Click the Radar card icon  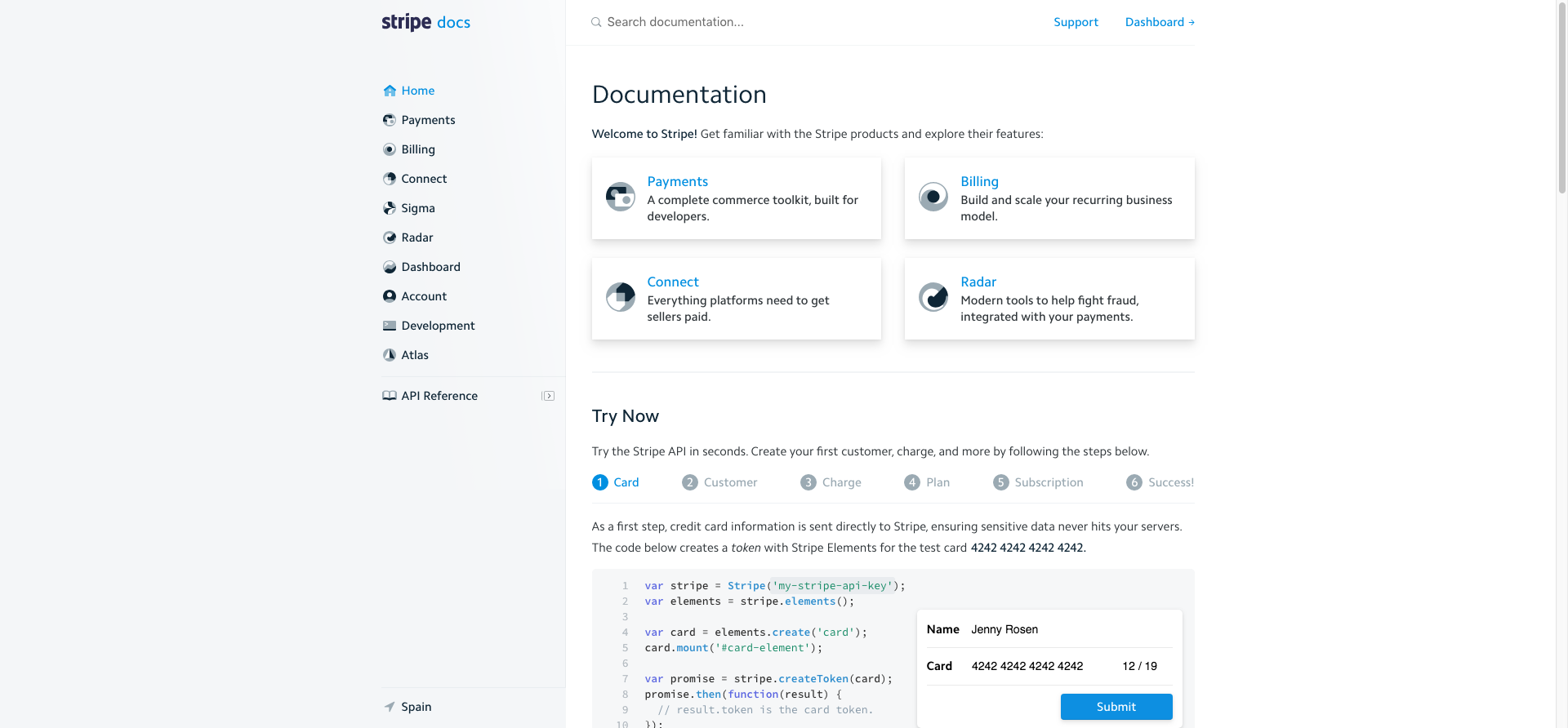933,297
